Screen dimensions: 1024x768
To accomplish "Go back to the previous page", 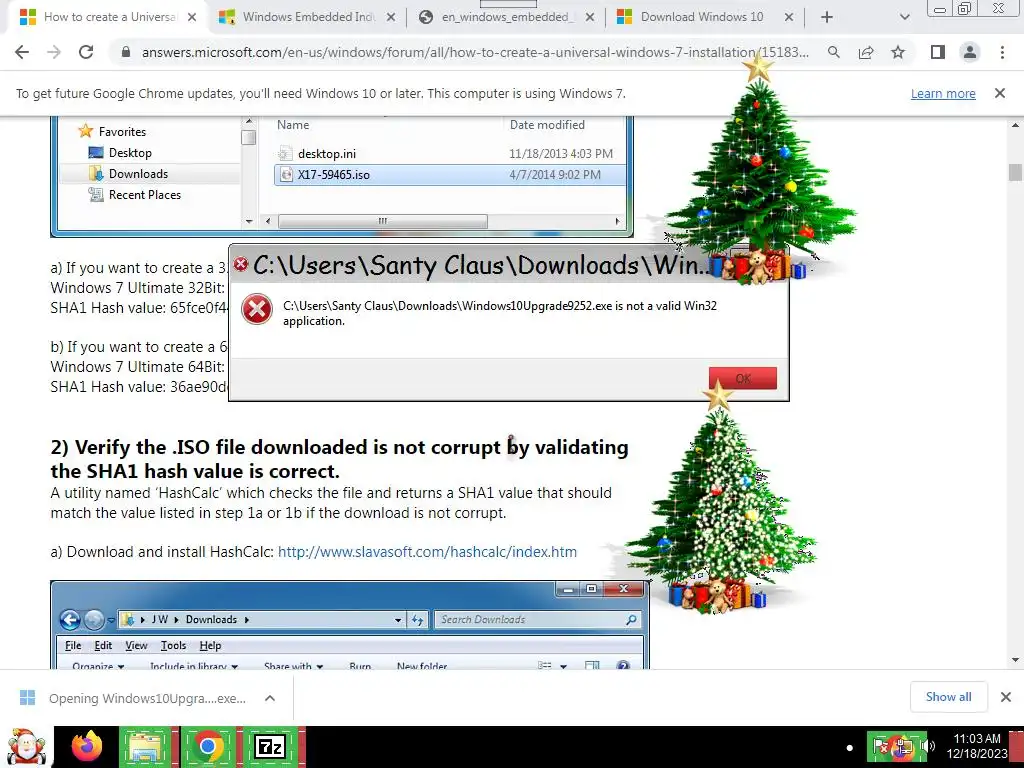I will coord(22,52).
